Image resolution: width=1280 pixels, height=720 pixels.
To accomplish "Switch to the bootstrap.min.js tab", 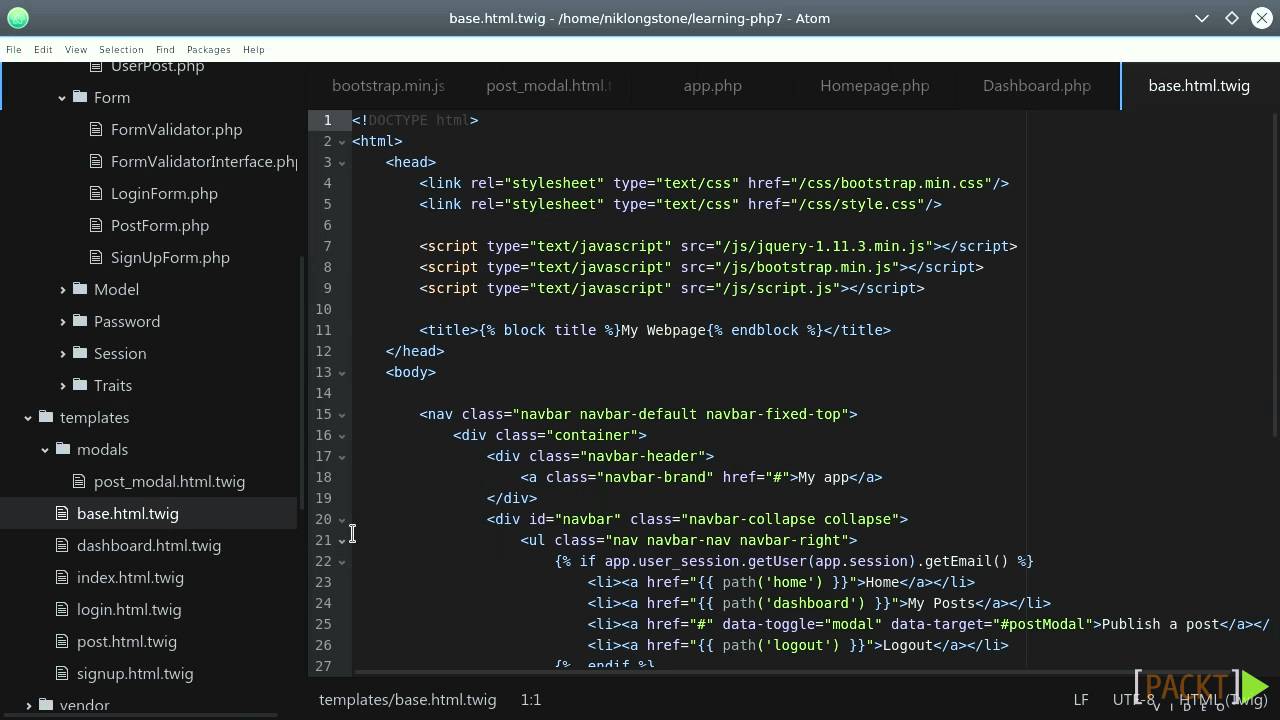I will click(x=389, y=86).
